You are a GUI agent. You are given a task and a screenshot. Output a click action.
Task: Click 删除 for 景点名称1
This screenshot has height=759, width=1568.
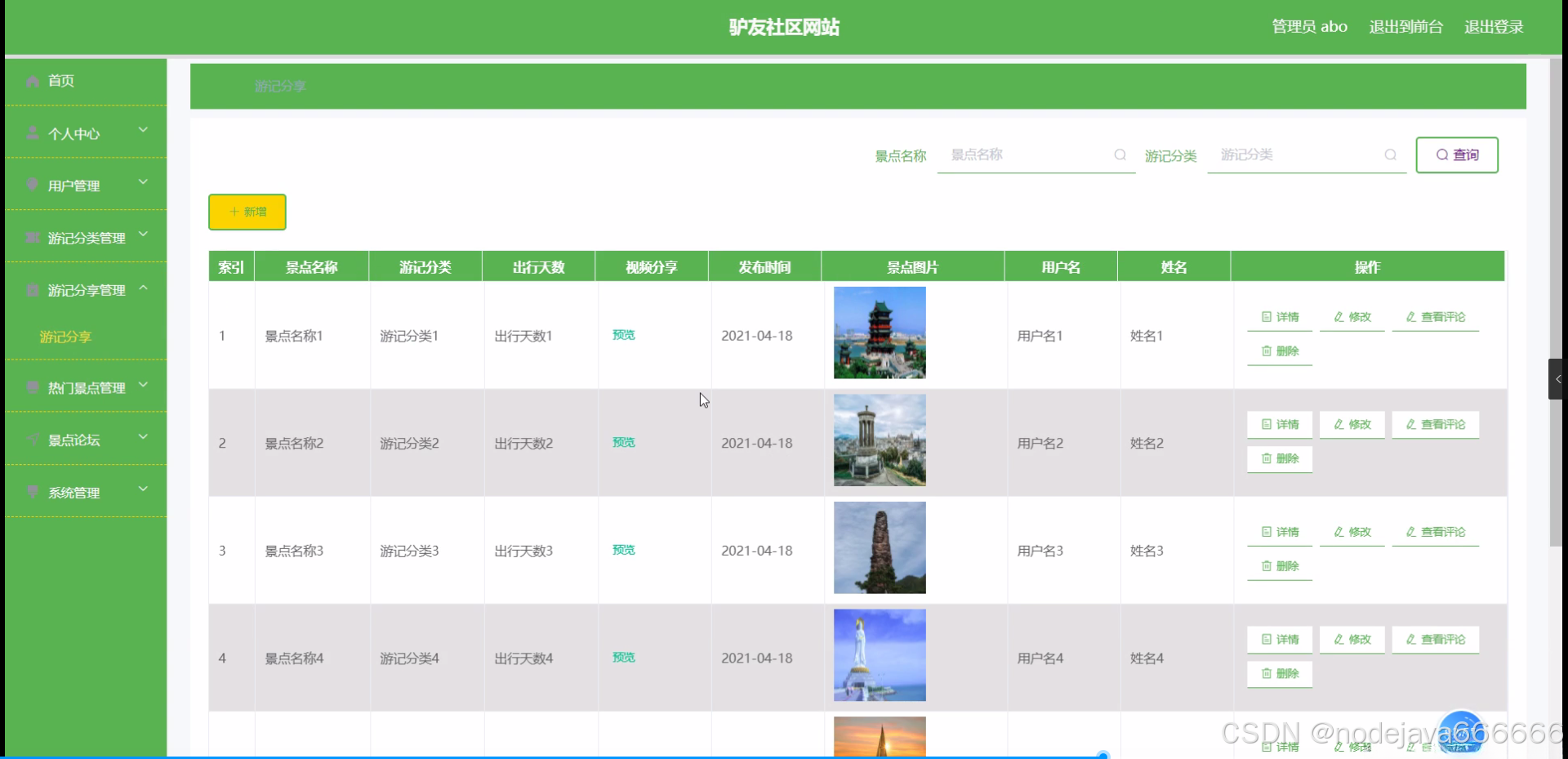coord(1280,351)
